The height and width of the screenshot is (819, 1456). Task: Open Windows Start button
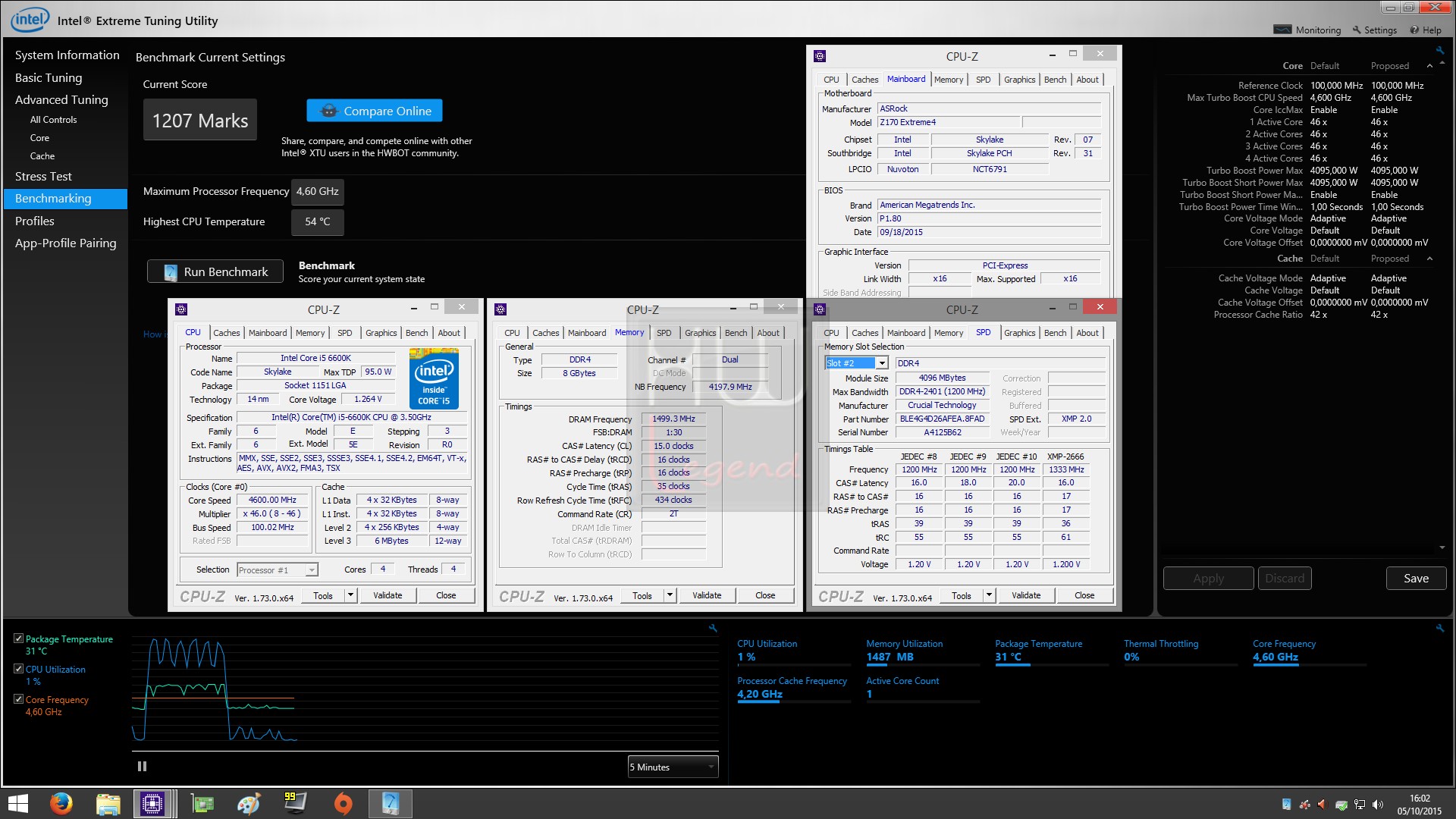click(x=17, y=804)
